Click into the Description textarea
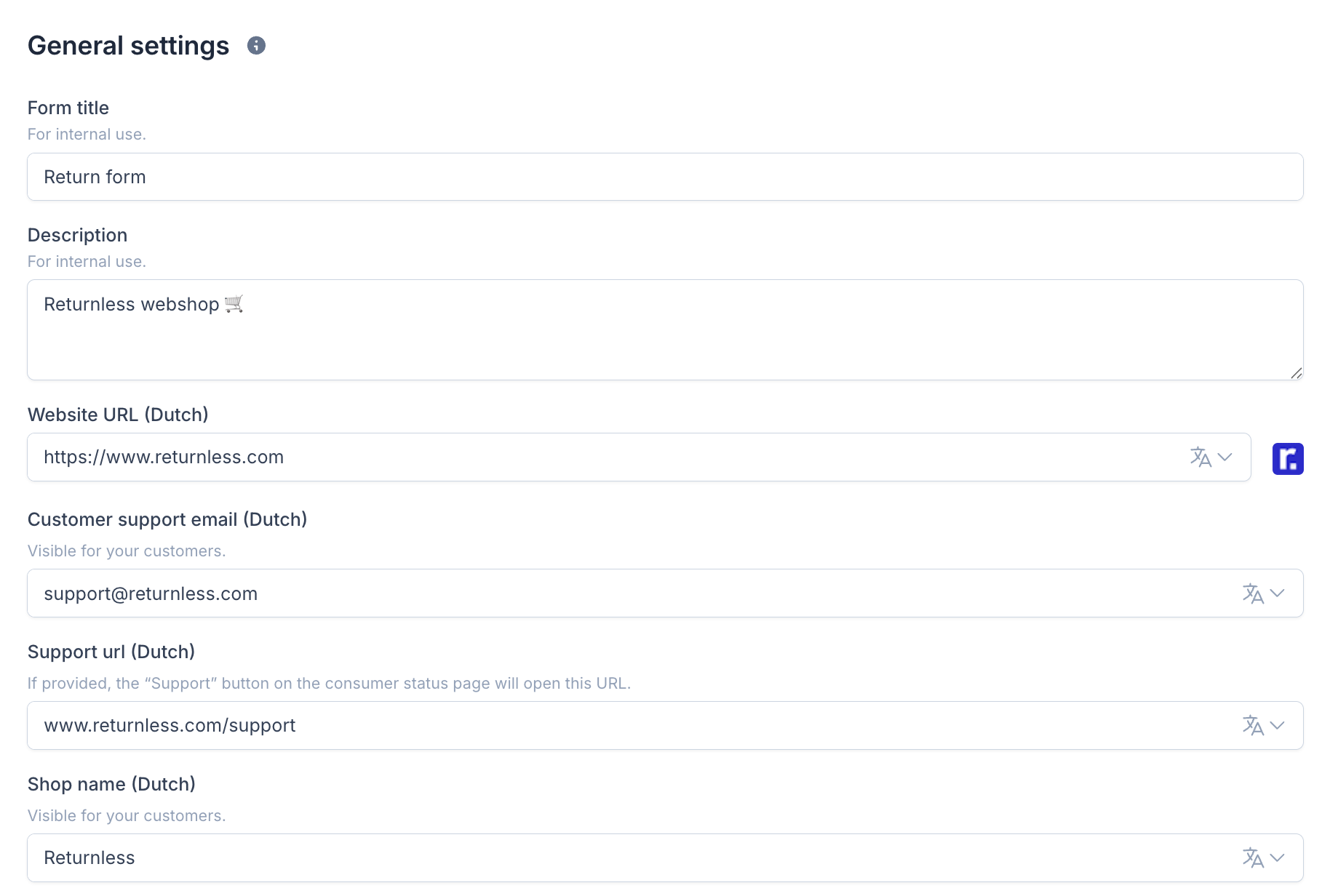Image resolution: width=1330 pixels, height=896 pixels. (665, 329)
